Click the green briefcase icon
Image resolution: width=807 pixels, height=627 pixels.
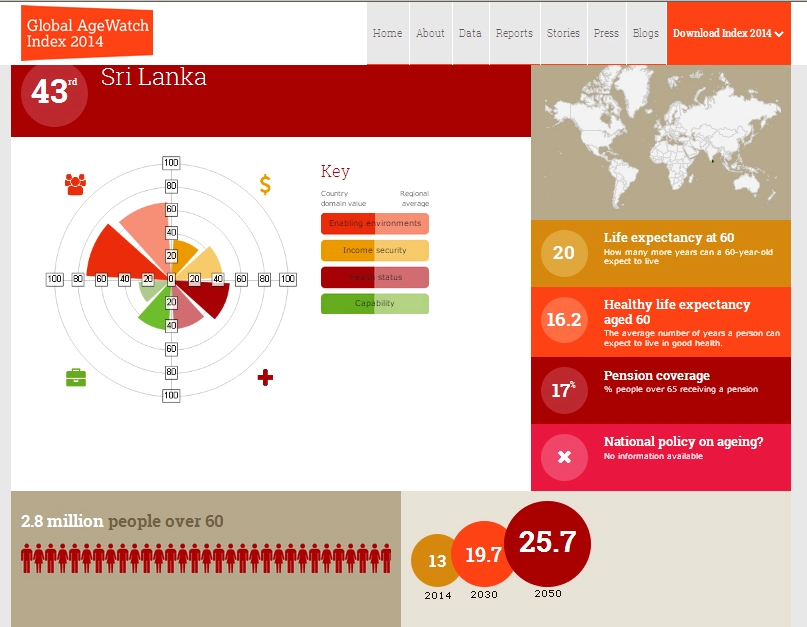[x=76, y=377]
